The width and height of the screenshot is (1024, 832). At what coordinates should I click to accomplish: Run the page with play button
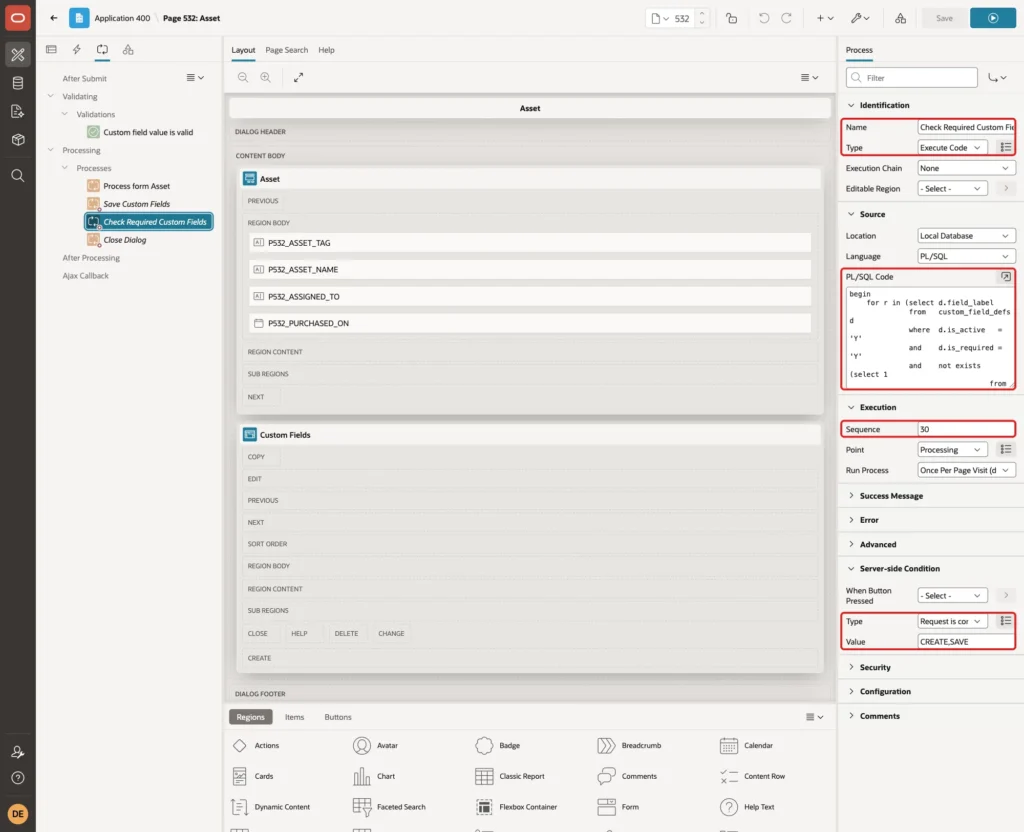click(x=993, y=18)
